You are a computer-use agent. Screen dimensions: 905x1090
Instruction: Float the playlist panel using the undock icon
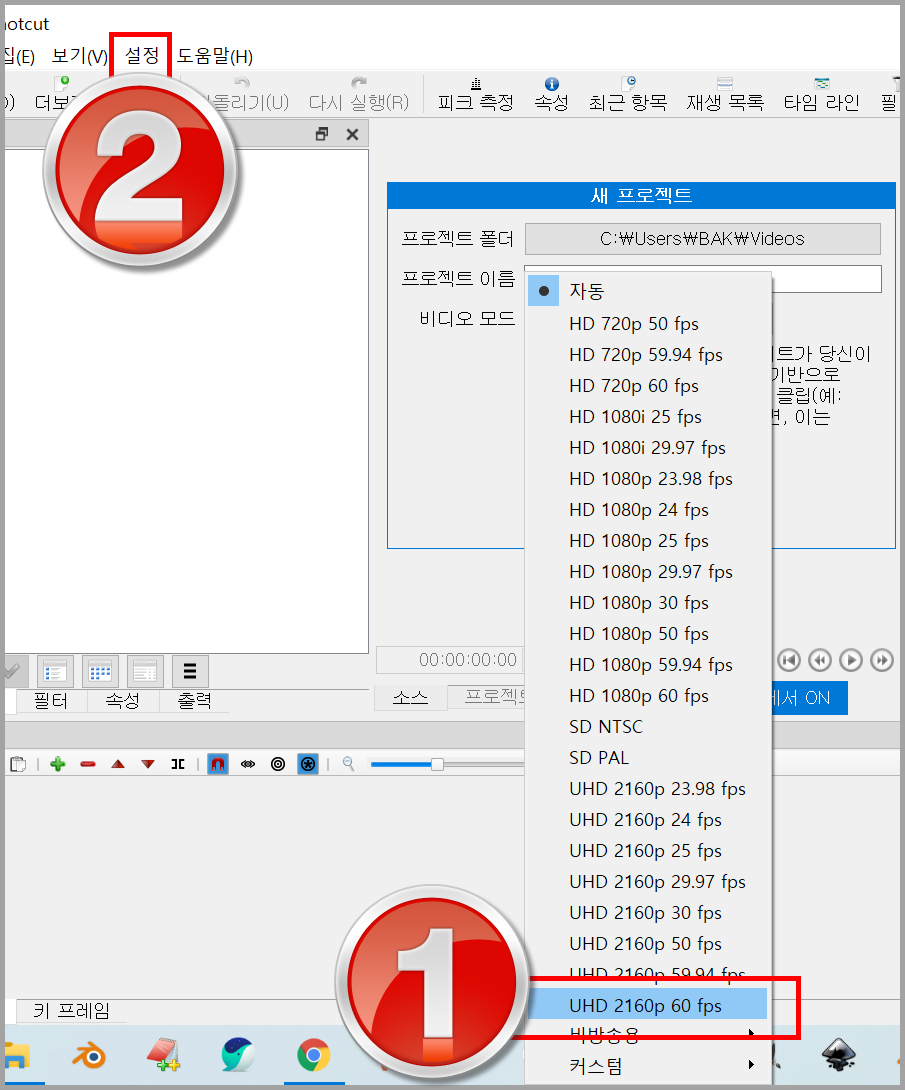[322, 134]
